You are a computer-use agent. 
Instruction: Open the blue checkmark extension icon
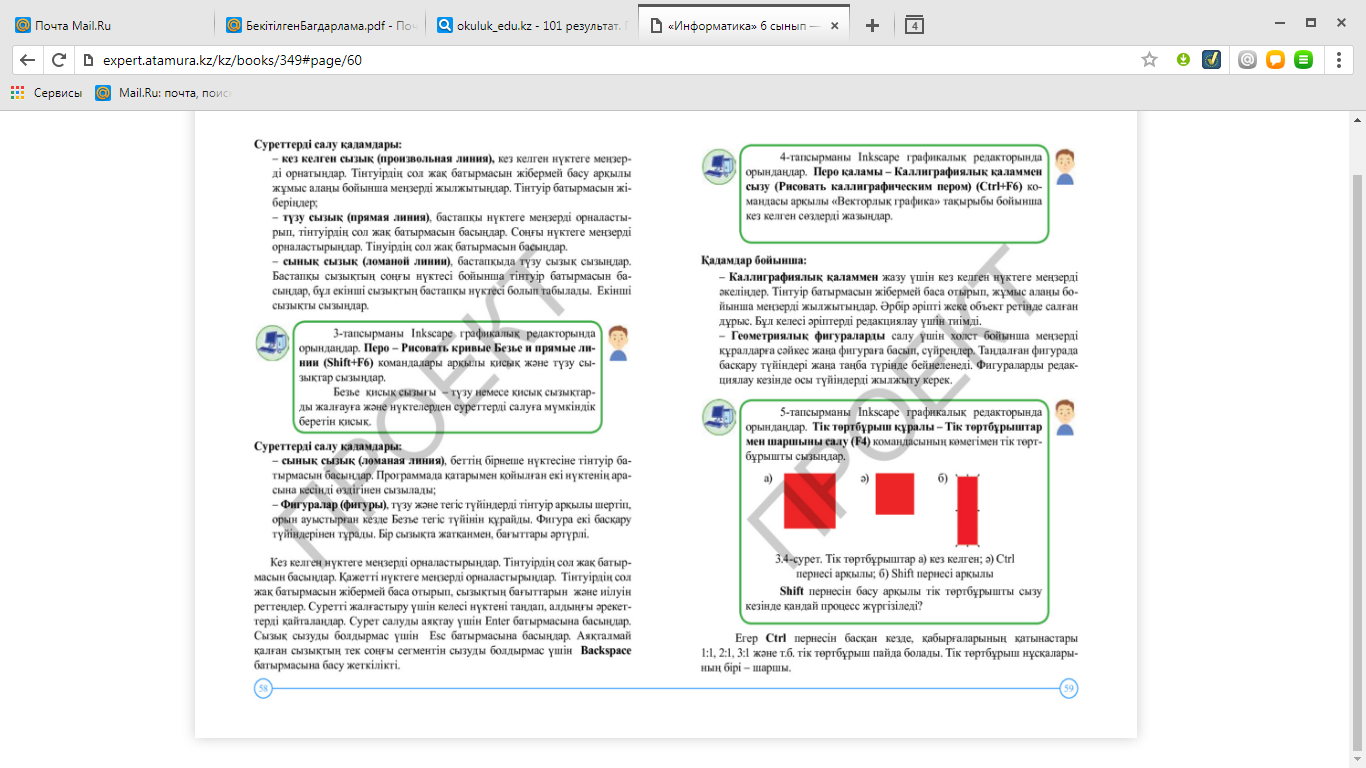[x=1211, y=60]
